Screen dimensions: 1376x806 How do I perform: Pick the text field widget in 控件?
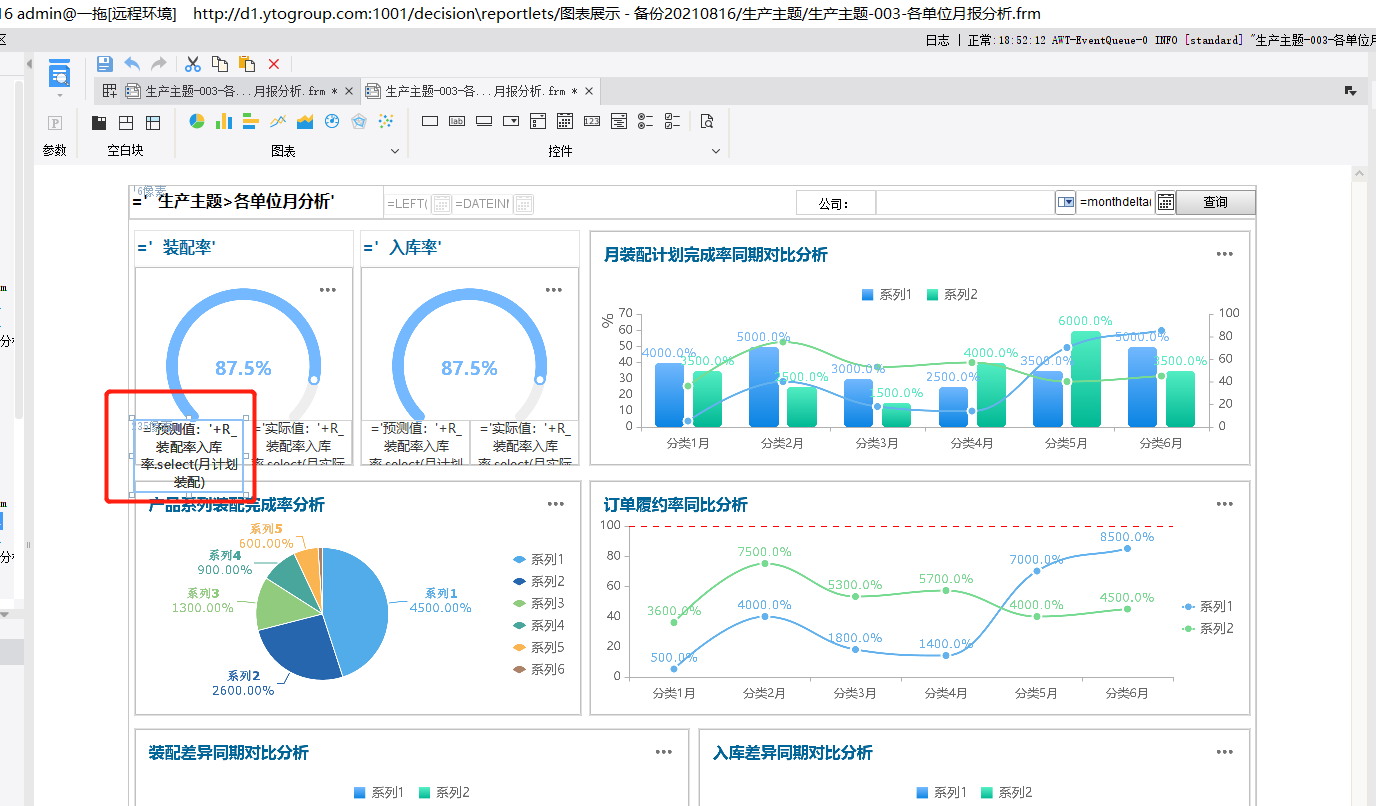(x=430, y=121)
